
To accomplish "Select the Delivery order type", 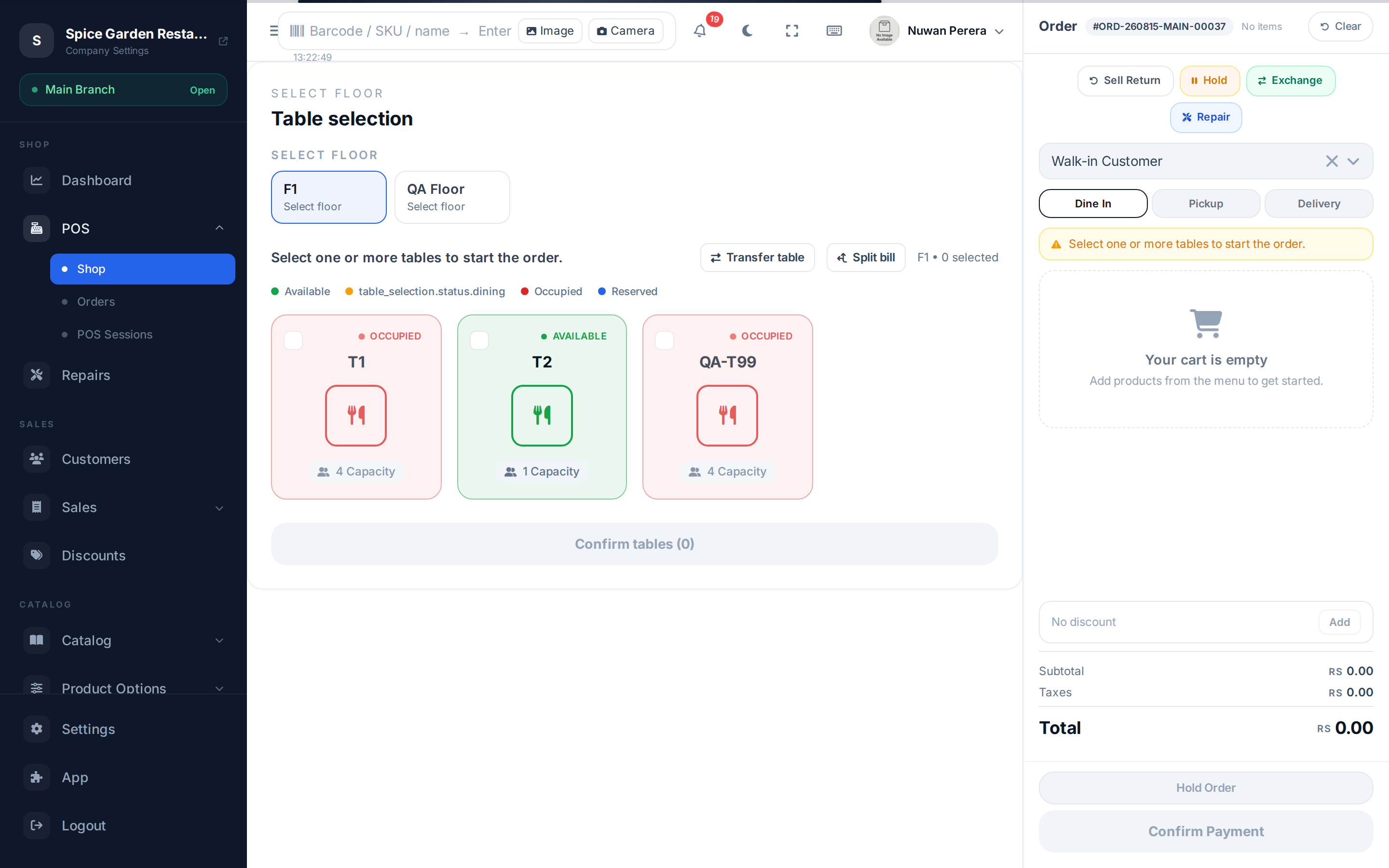I will pos(1319,203).
